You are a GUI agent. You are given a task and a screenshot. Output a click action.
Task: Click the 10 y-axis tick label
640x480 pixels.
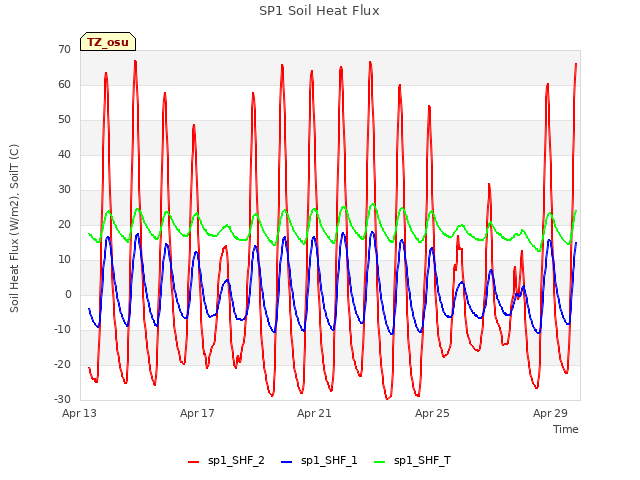click(64, 260)
